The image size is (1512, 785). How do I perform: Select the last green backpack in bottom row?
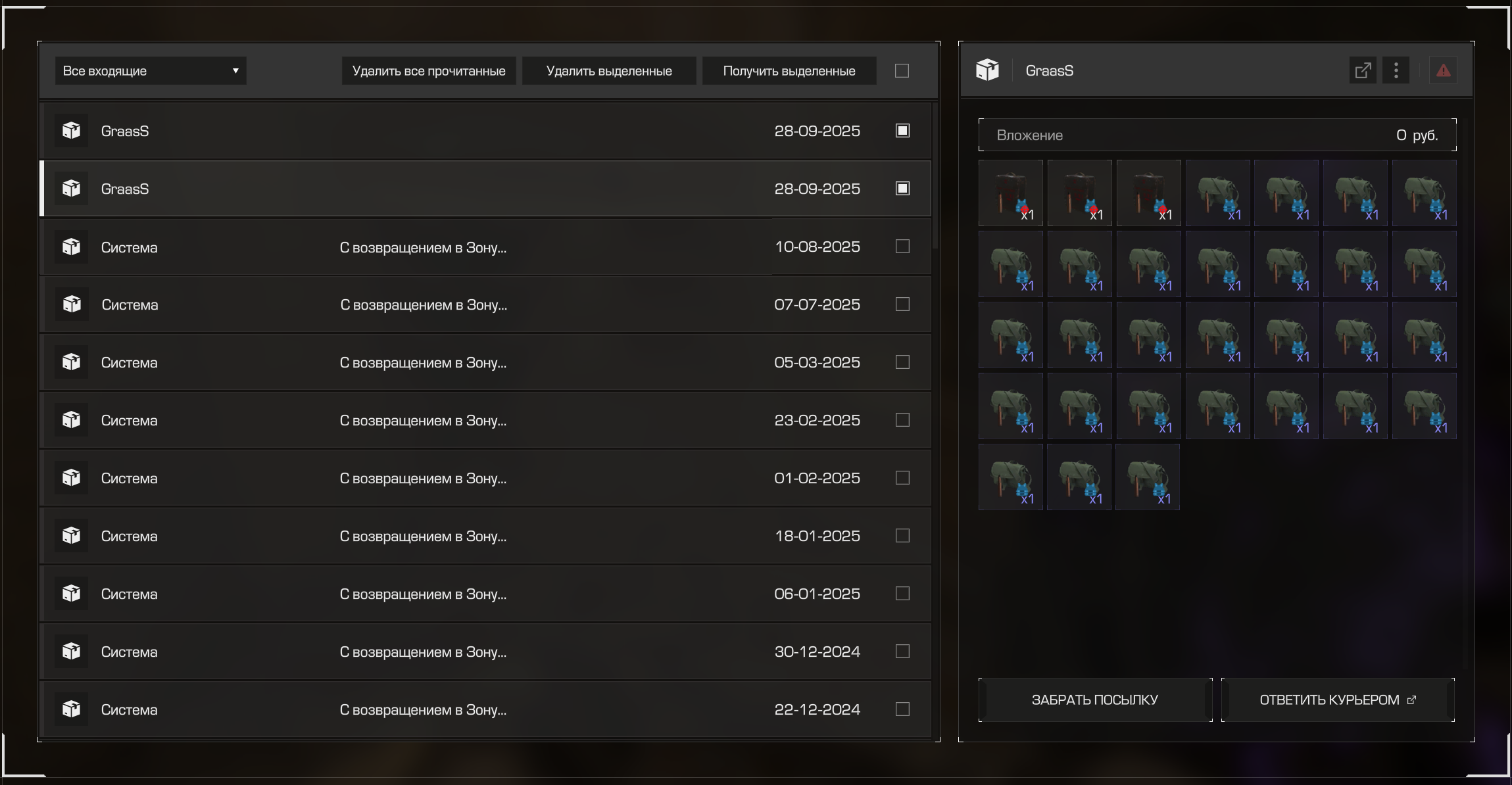(1147, 477)
